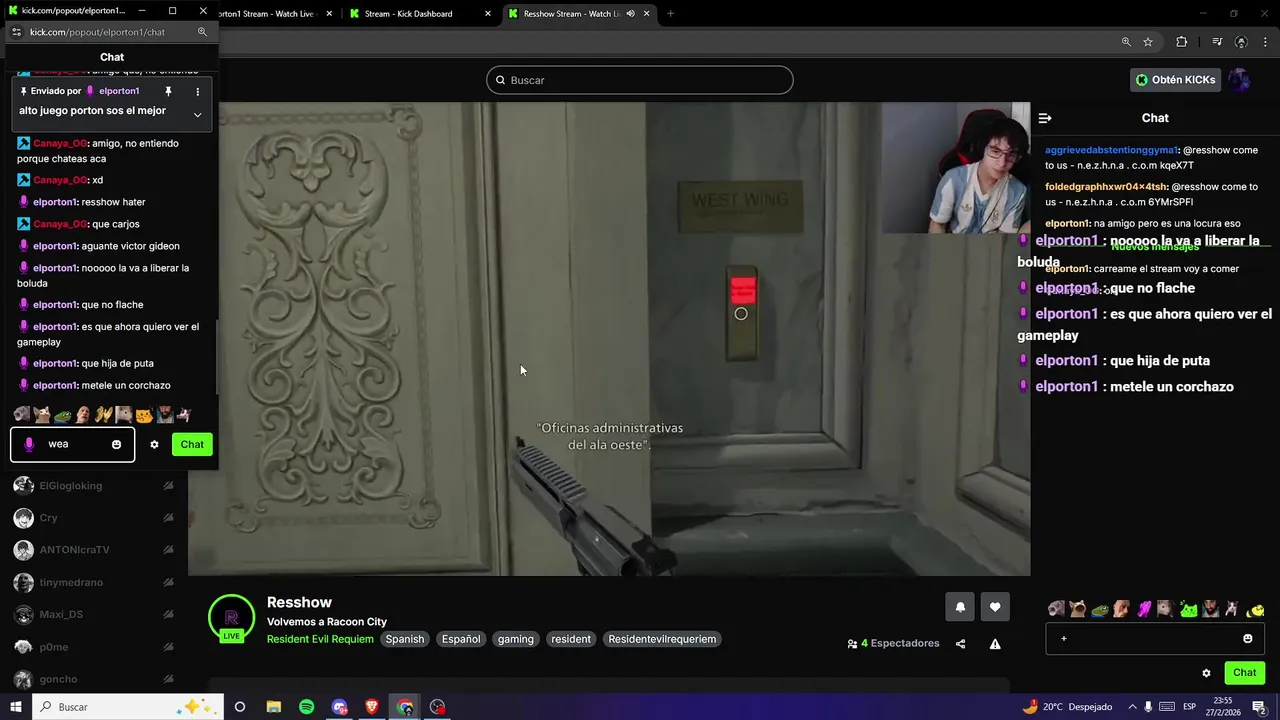The width and height of the screenshot is (1280, 720).
Task: Toggle the icon next to tinymedrano
Action: coord(168,582)
